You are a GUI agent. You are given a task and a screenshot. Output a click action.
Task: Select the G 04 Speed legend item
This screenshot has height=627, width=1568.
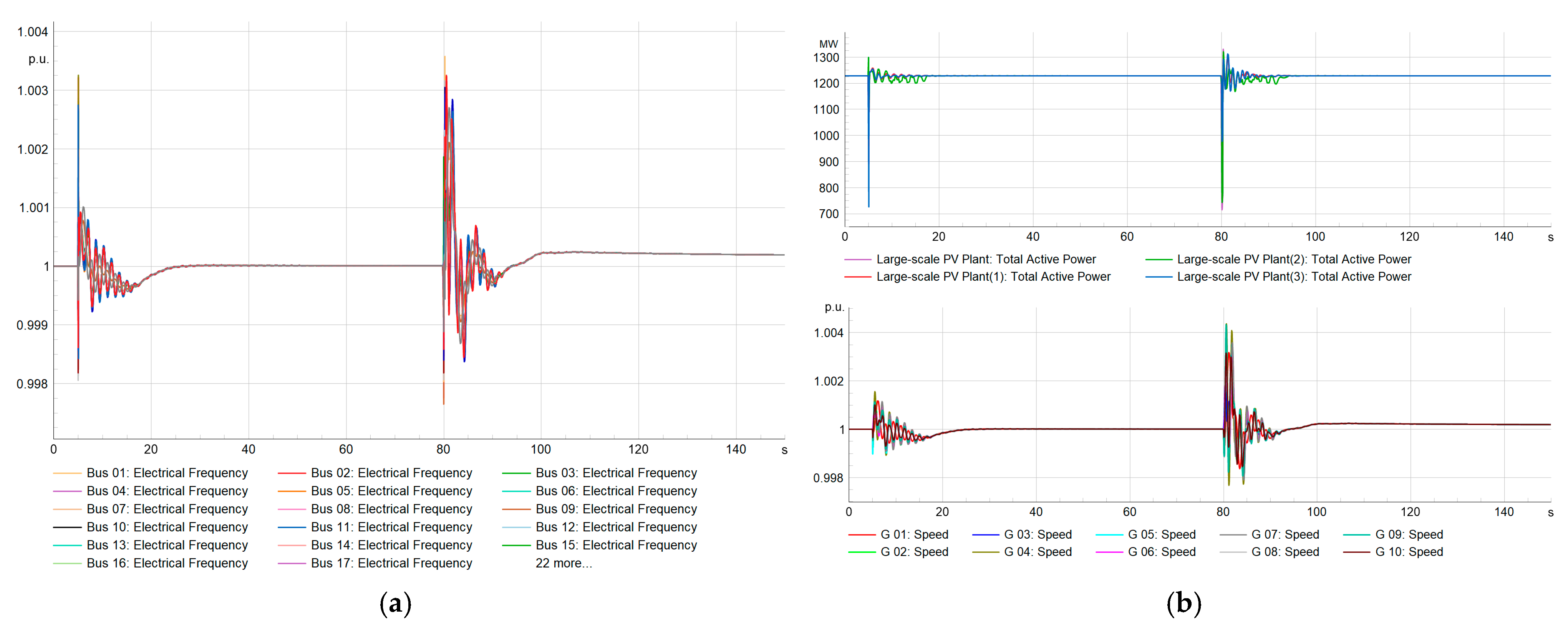[1037, 552]
